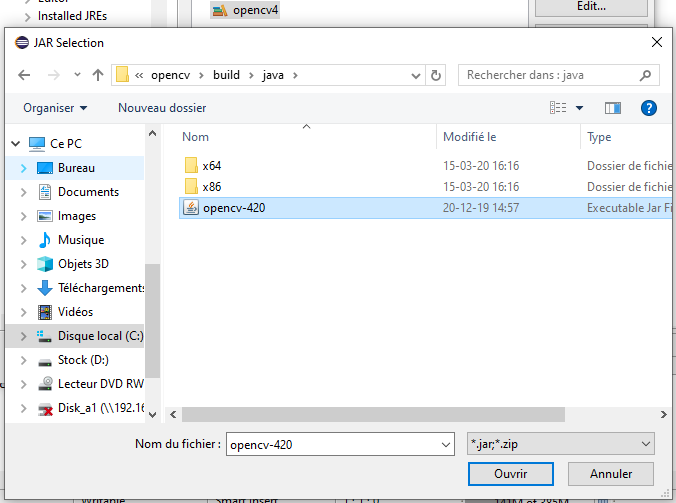Click navigation pane up scroll arrow
The width and height of the screenshot is (676, 503).
(x=152, y=133)
